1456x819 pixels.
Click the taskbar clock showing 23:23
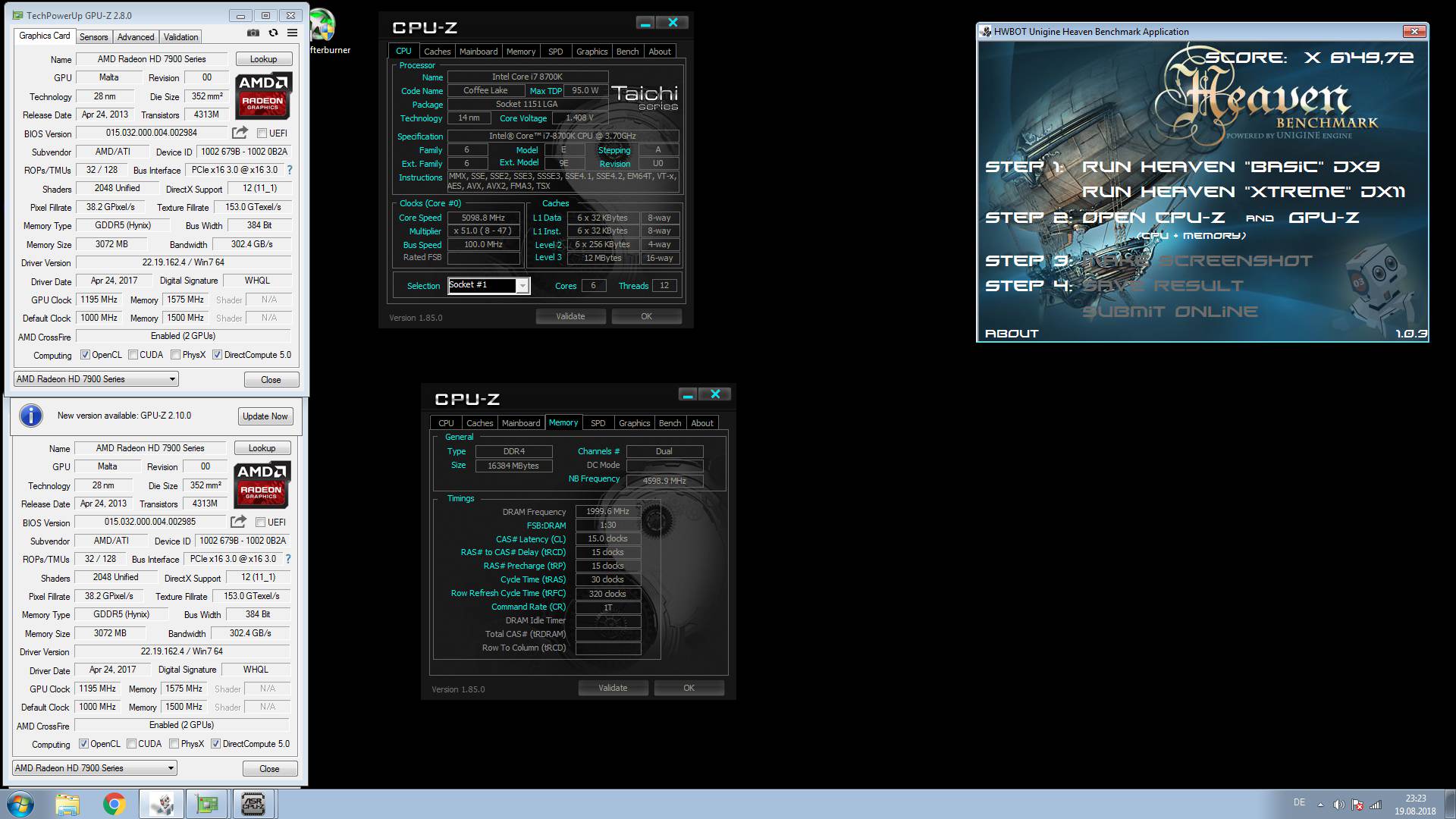(x=1415, y=804)
